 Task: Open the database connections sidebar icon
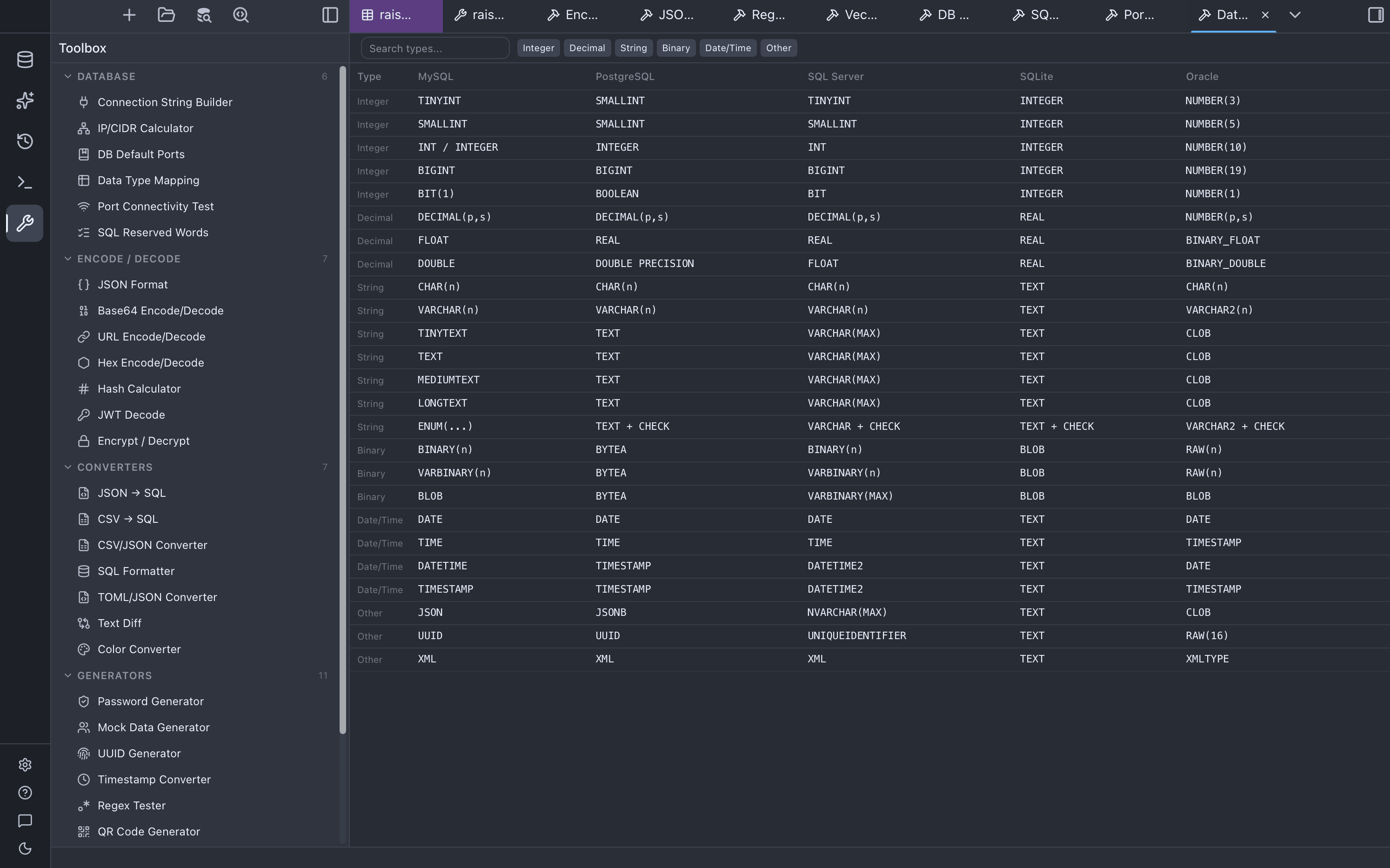click(x=25, y=60)
